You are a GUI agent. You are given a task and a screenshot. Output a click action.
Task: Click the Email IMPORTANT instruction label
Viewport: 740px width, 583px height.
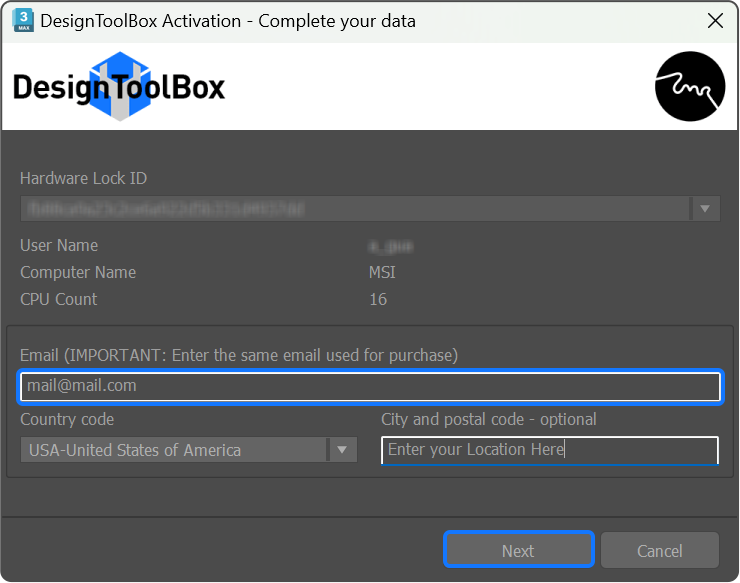tap(239, 355)
